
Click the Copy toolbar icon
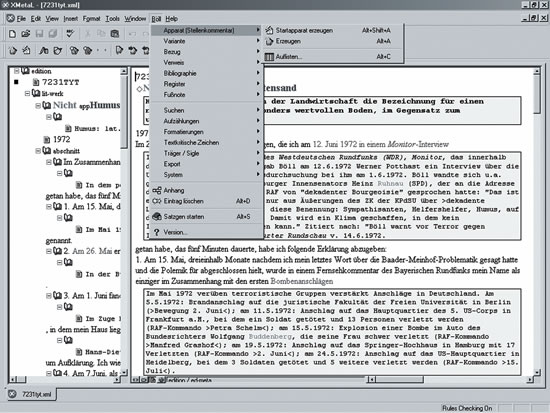(101, 34)
